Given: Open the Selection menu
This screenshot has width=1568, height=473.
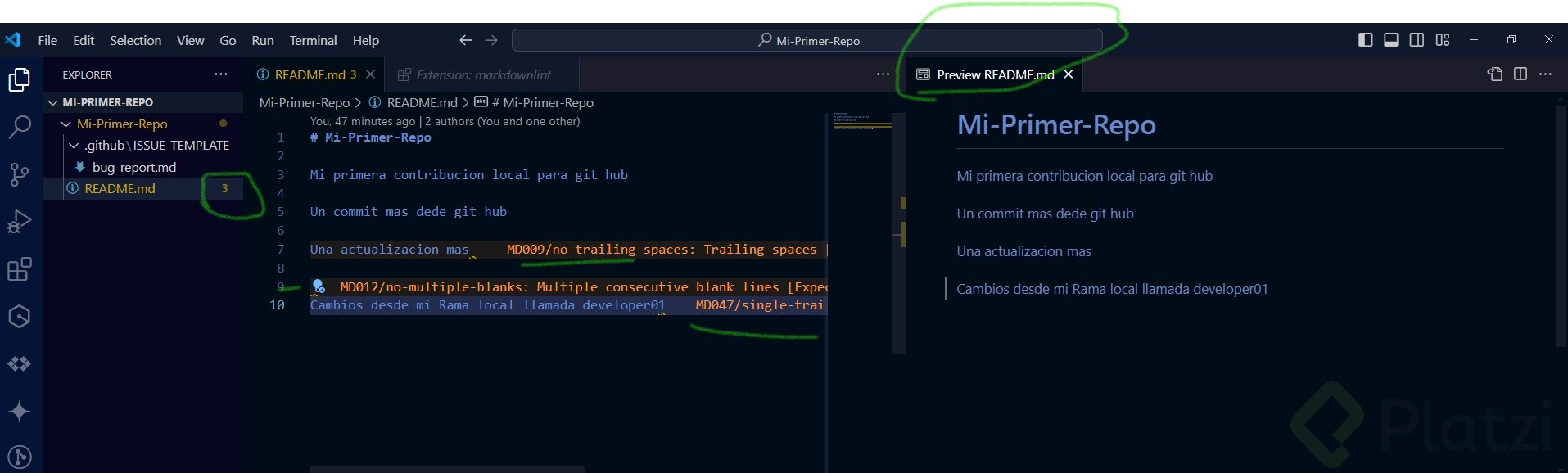Looking at the screenshot, I should pyautogui.click(x=136, y=40).
